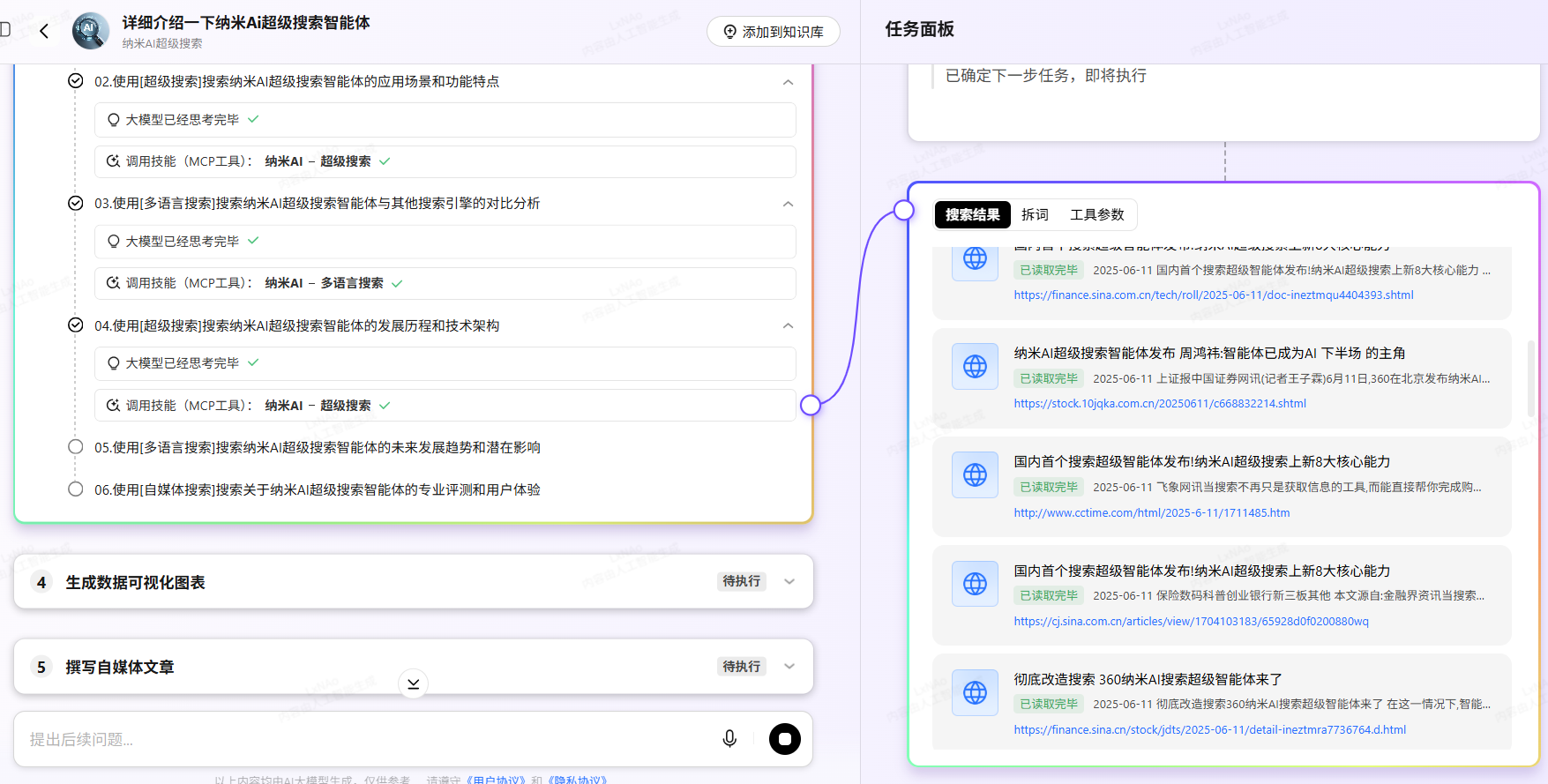The height and width of the screenshot is (784, 1548).
Task: Click the 任务面板 panel title
Action: pos(919,29)
